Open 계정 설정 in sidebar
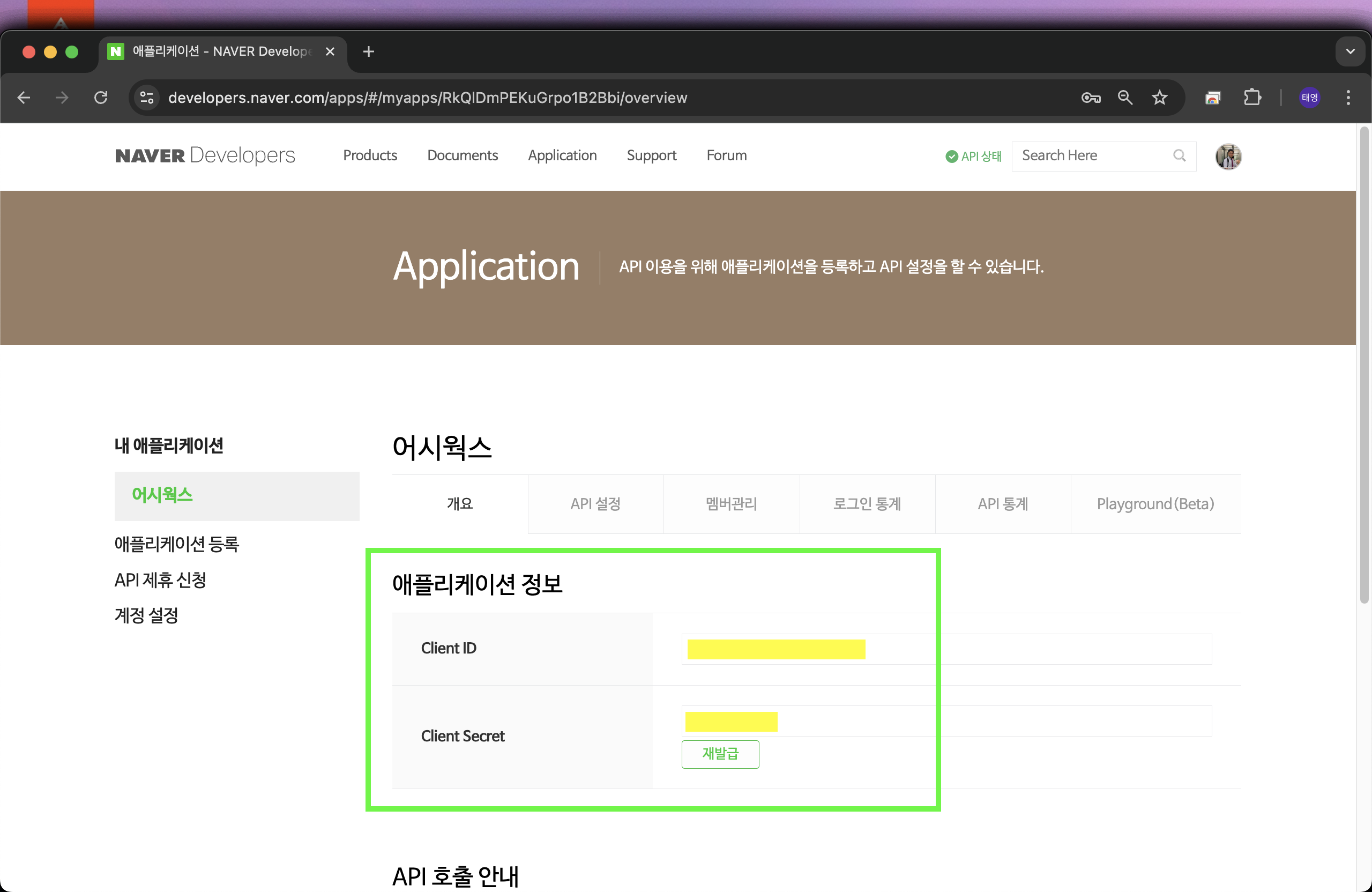Image resolution: width=1372 pixels, height=892 pixels. click(x=146, y=615)
